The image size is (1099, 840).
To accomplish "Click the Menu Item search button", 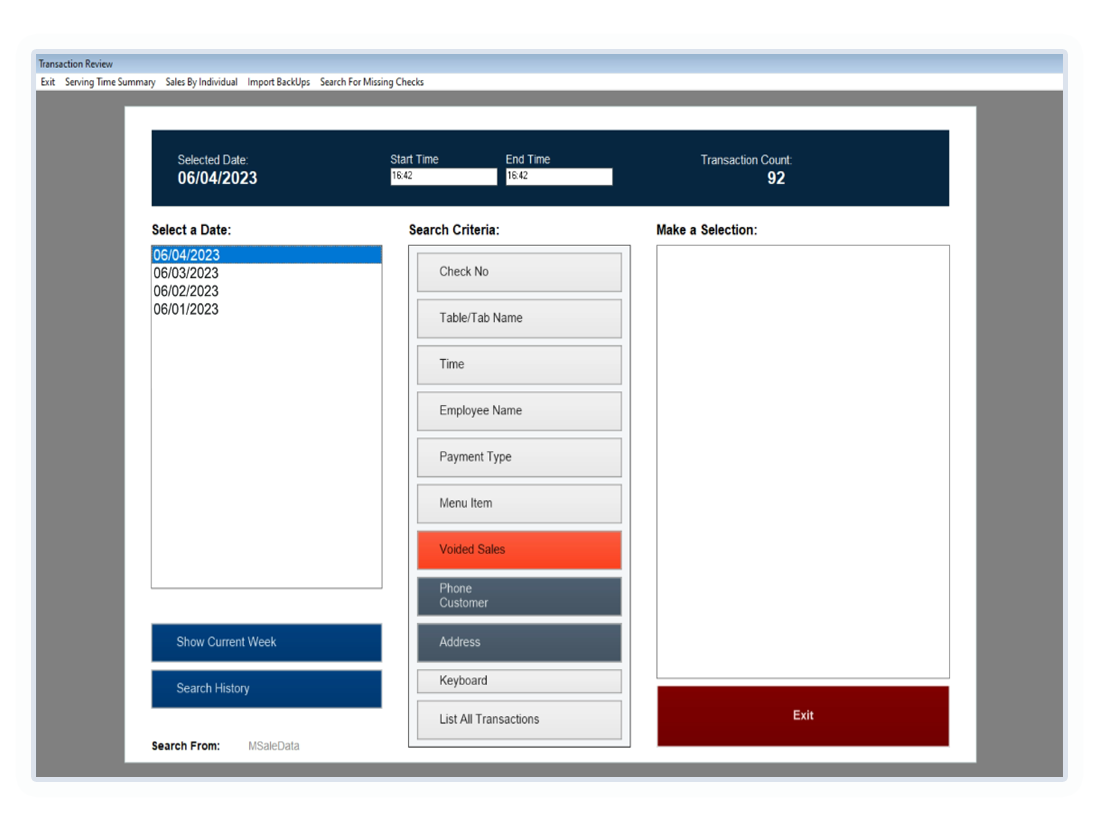I will tap(519, 503).
